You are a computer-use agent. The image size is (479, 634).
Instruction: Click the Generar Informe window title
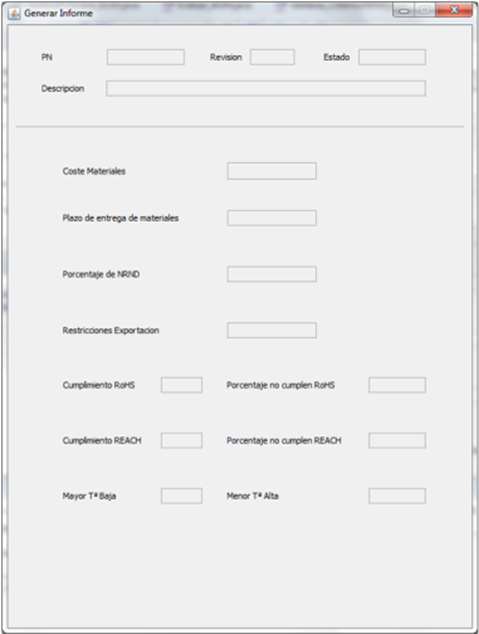58,13
